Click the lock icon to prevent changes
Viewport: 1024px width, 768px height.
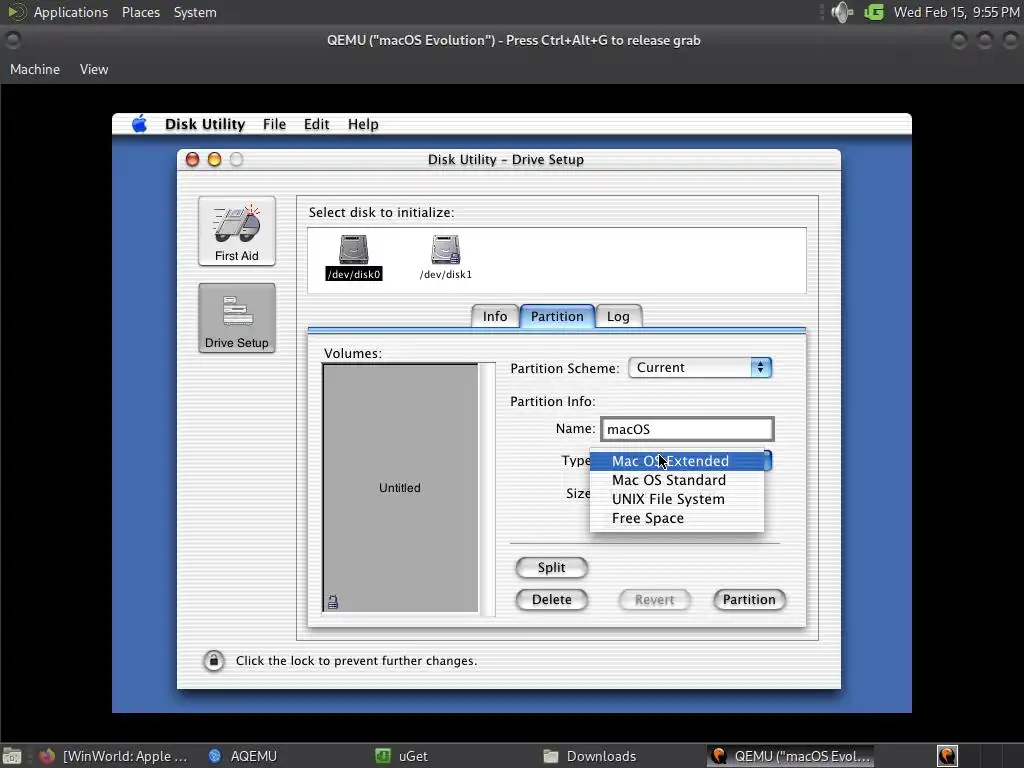coord(213,661)
